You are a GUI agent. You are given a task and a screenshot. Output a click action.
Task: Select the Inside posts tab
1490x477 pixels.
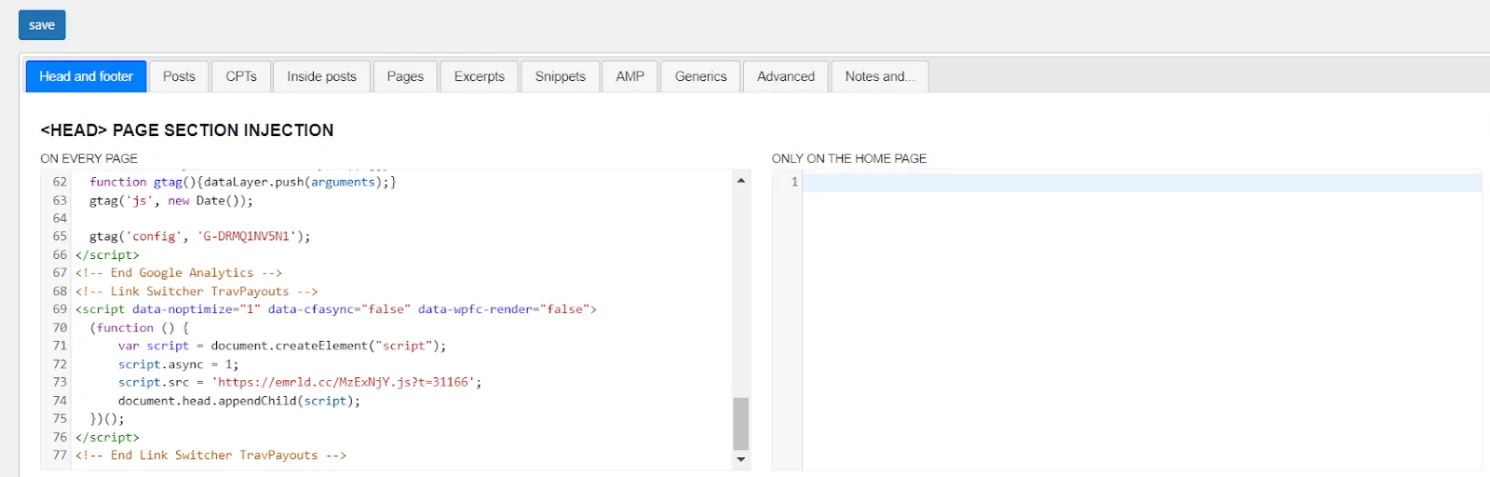coord(321,76)
